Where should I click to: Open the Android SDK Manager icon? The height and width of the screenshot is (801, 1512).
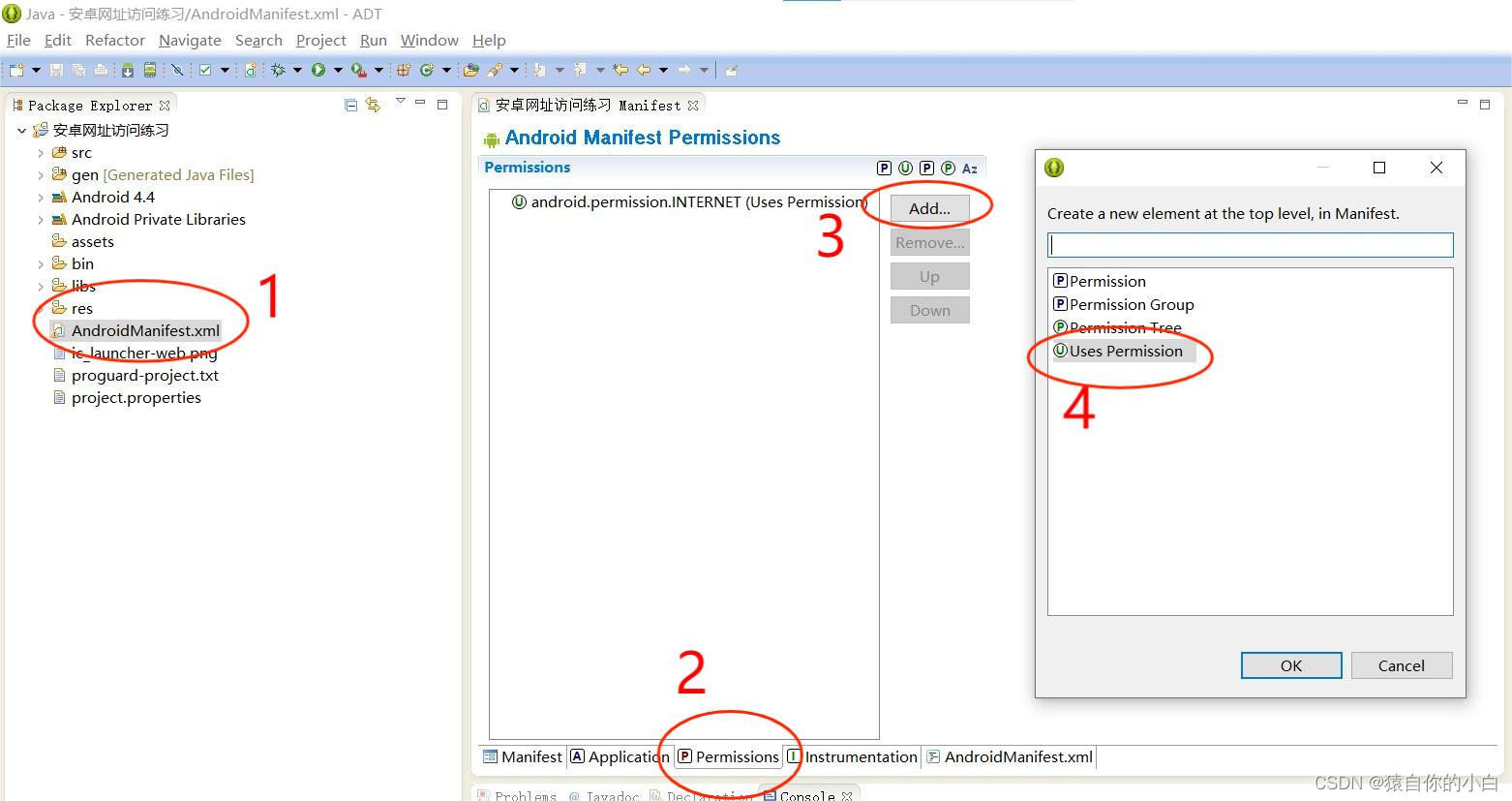pos(128,70)
